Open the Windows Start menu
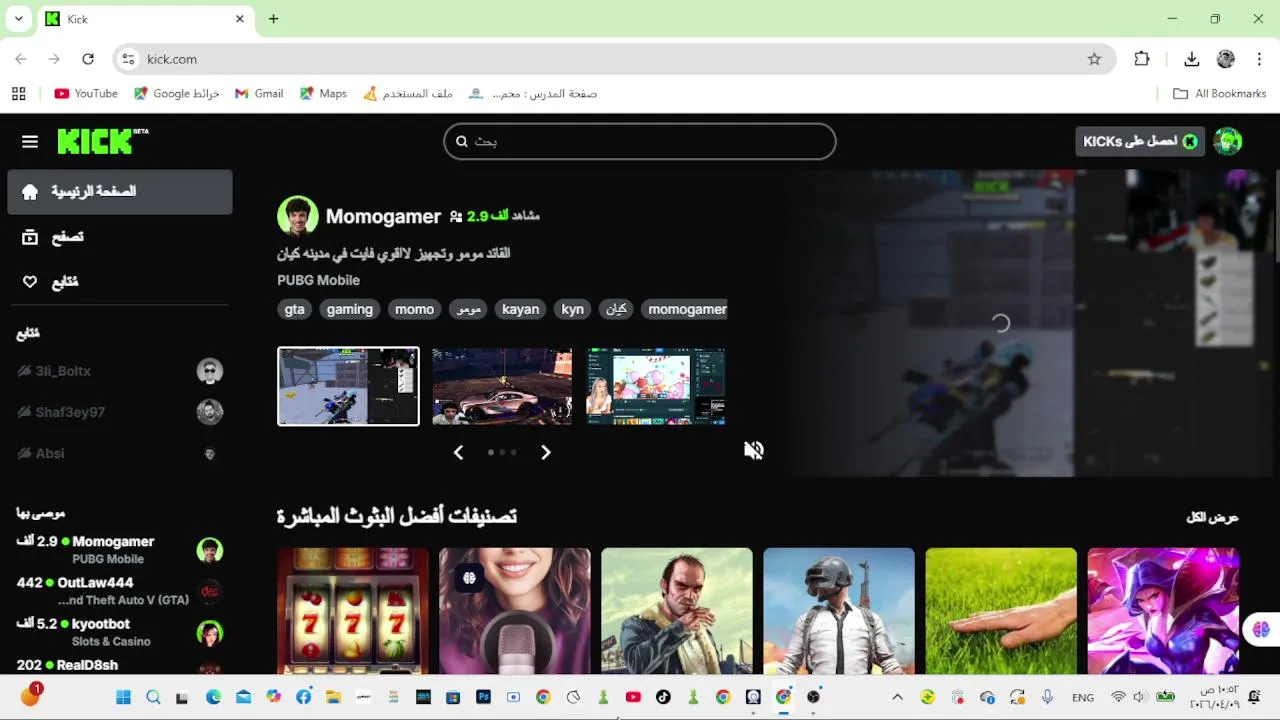Screen dimensions: 1280x720 tap(123, 697)
